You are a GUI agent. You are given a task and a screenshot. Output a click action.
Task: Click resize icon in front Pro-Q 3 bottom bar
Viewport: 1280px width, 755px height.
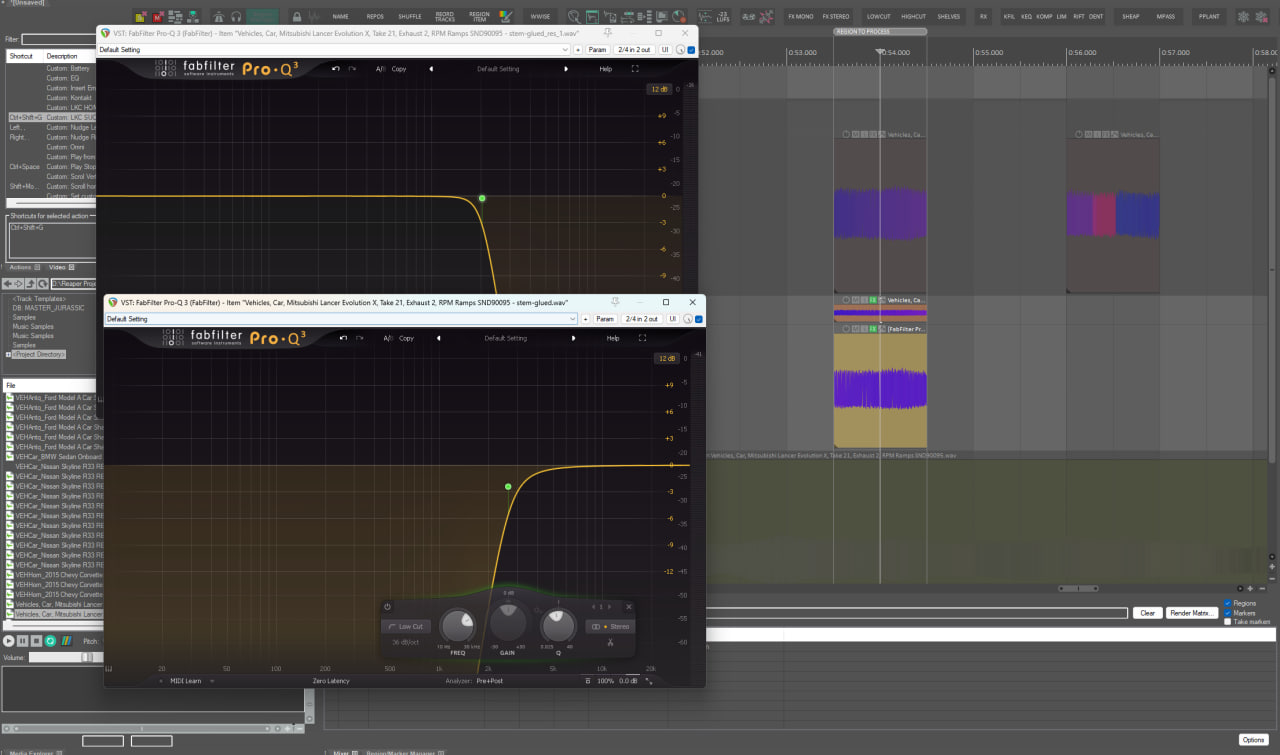pos(648,681)
